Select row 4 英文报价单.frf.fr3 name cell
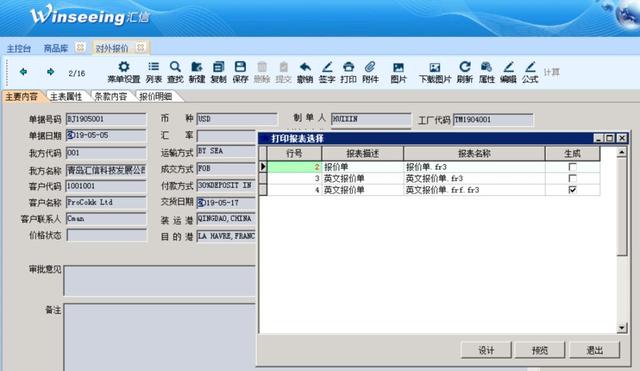 (474, 190)
